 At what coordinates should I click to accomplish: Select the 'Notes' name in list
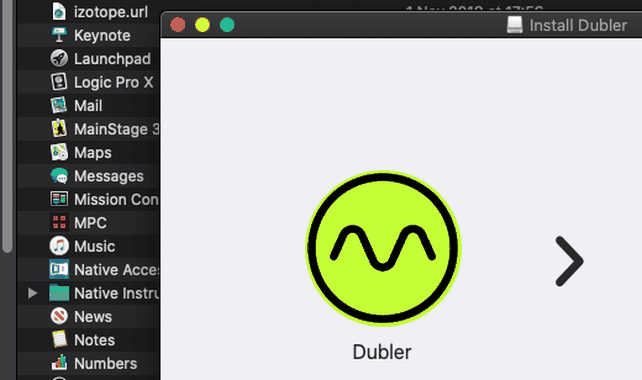[x=95, y=340]
